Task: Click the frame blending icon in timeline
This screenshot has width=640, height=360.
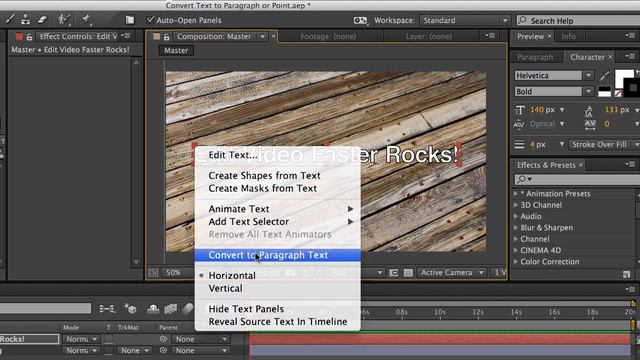Action: click(171, 309)
